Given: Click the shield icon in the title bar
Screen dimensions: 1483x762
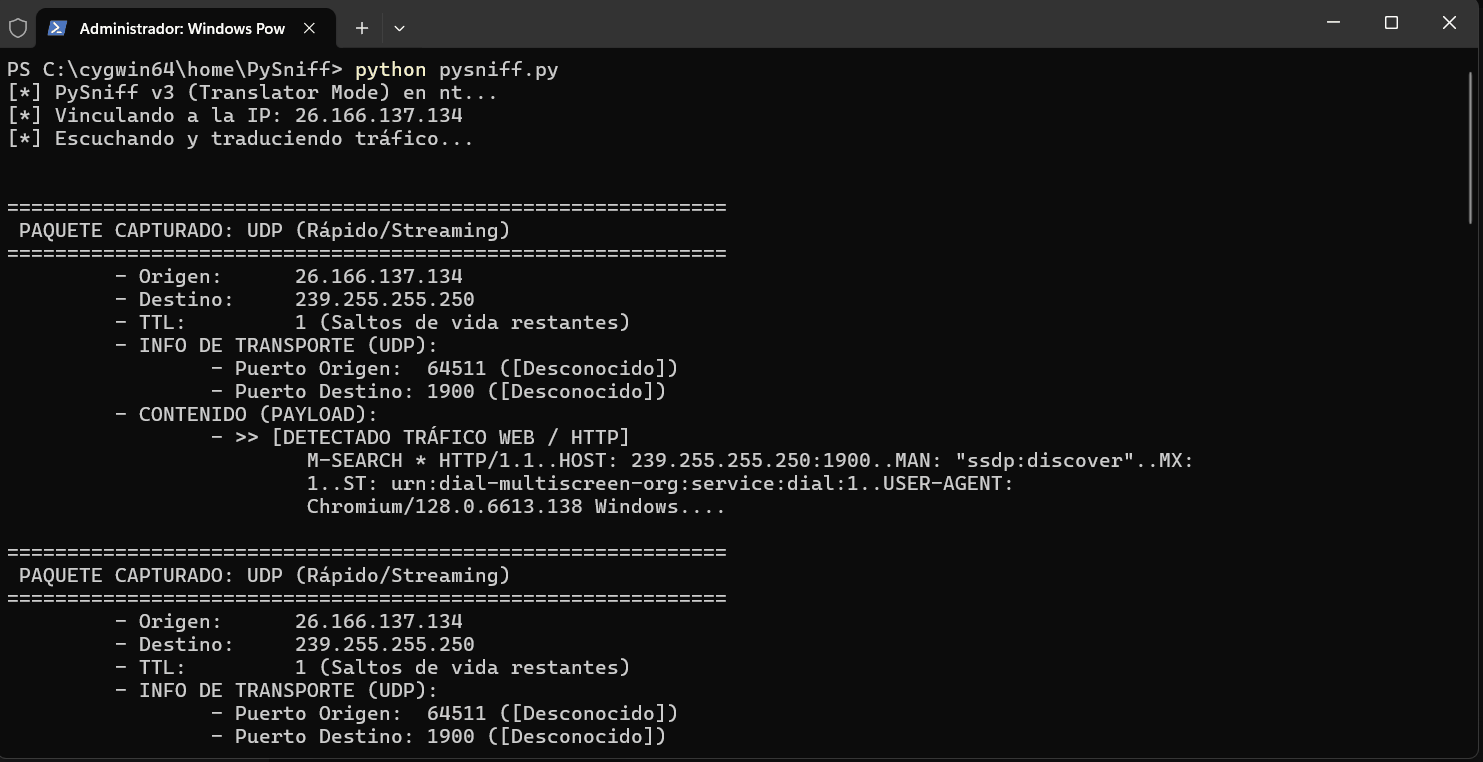Looking at the screenshot, I should tap(18, 28).
